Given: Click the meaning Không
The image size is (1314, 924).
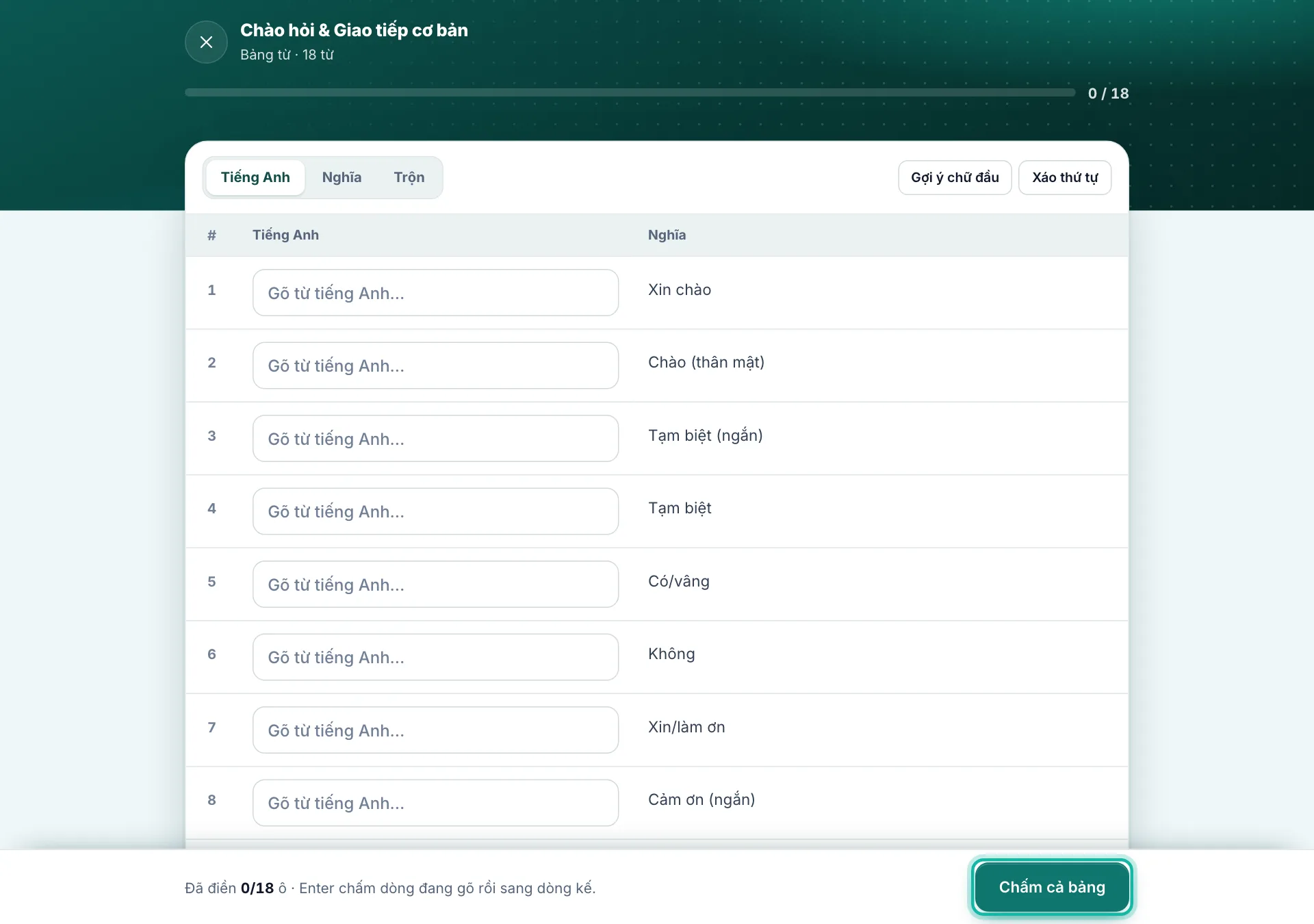Looking at the screenshot, I should [671, 654].
